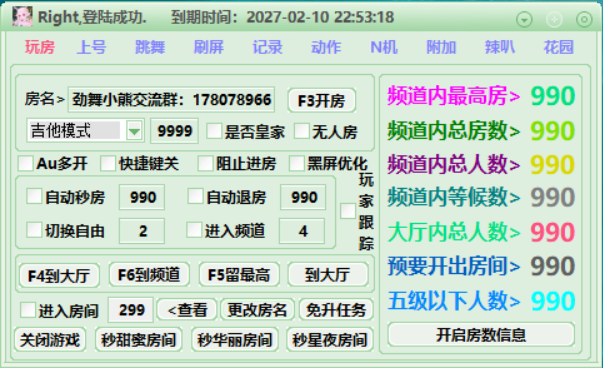Click the 秒甜蜜房间 button
The image size is (603, 368).
pos(138,340)
